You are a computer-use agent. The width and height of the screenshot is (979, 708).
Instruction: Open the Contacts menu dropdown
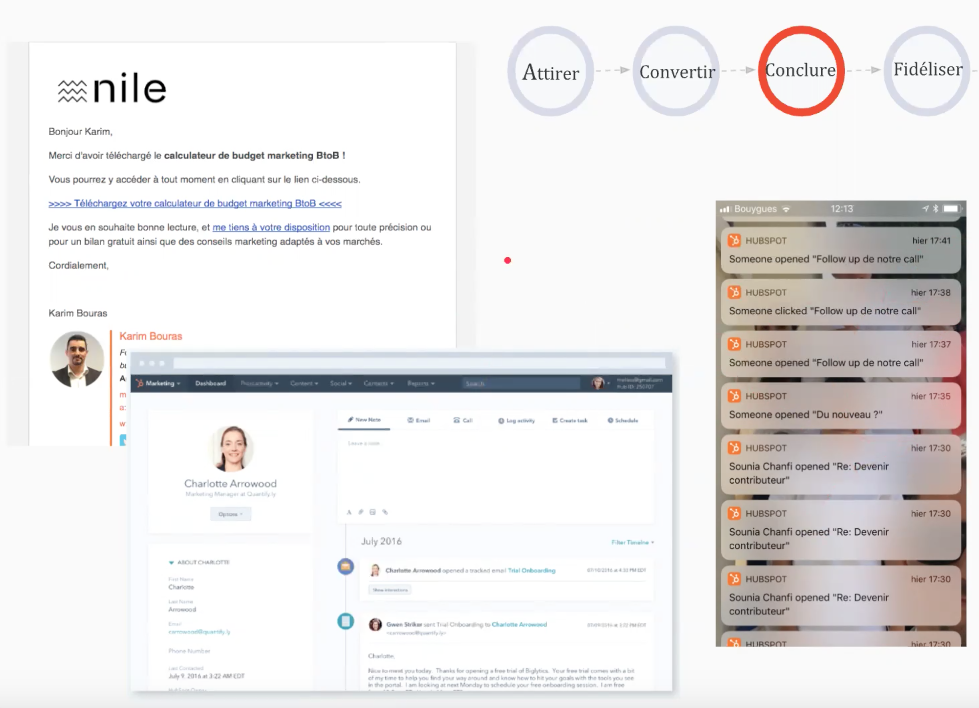[378, 383]
